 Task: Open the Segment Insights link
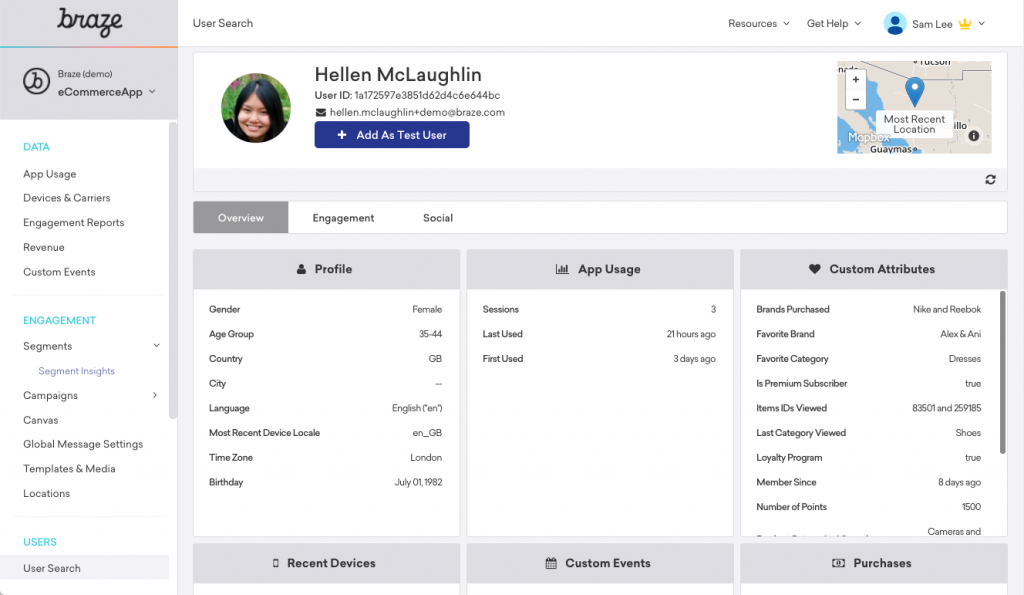(x=76, y=371)
